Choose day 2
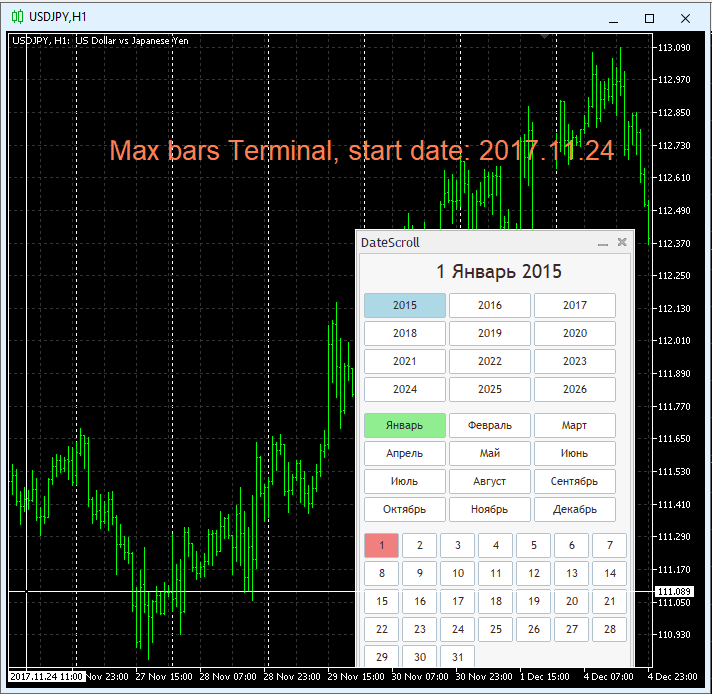712x694 pixels. [x=420, y=545]
